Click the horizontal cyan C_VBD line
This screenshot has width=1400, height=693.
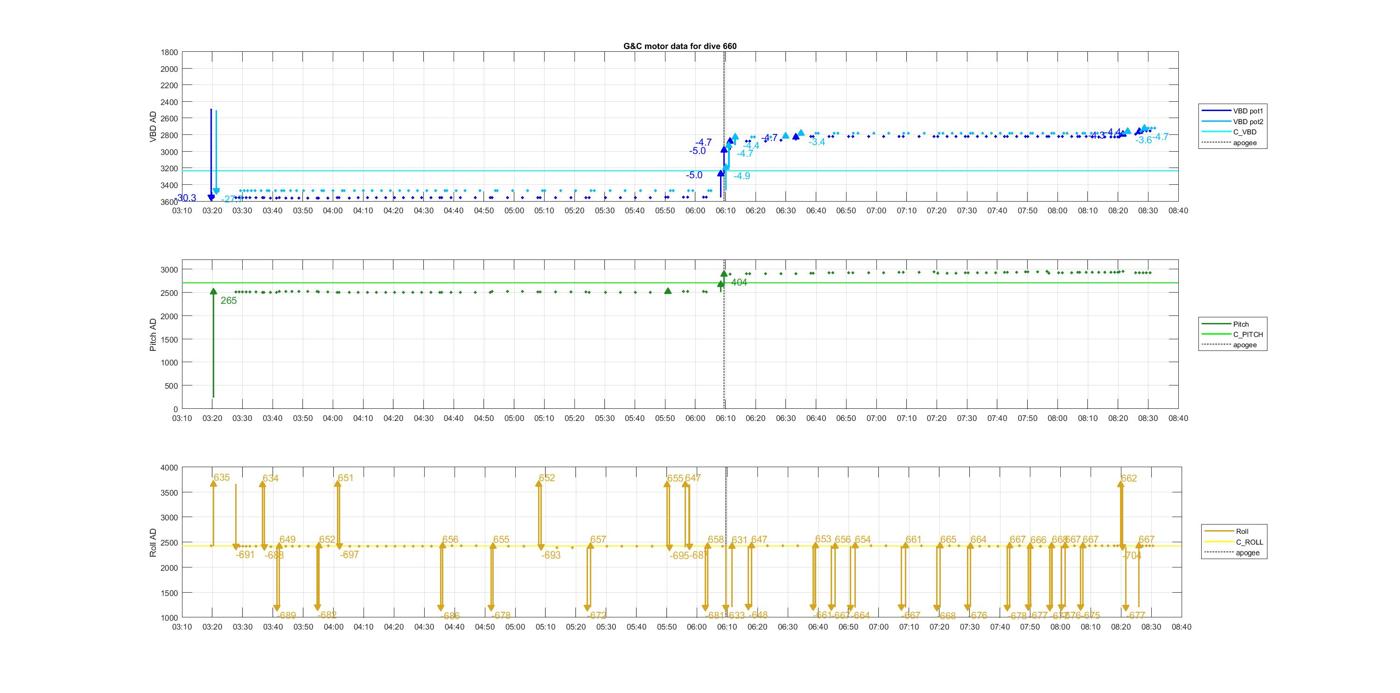(x=680, y=170)
